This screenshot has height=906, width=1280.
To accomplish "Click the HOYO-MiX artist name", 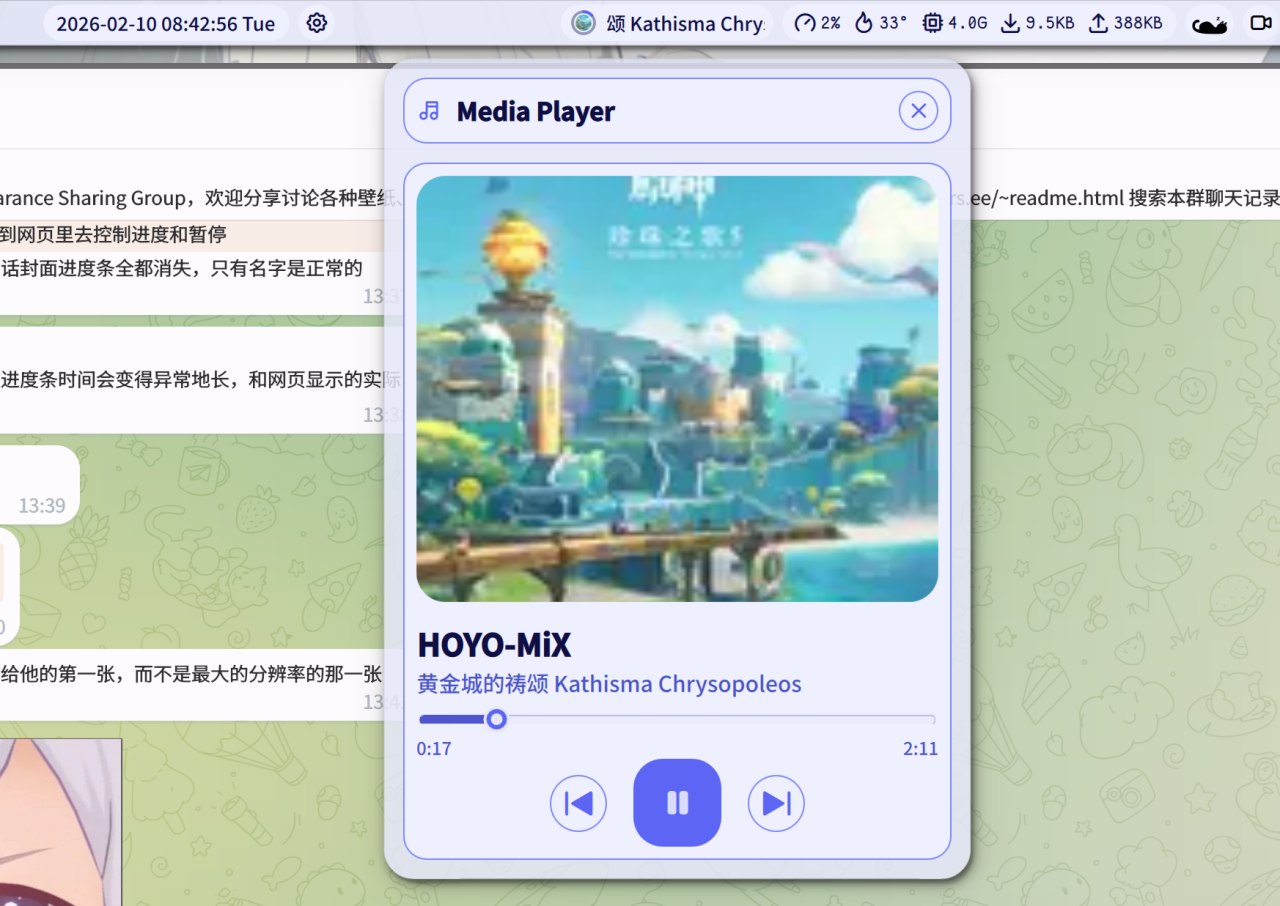I will (x=494, y=645).
